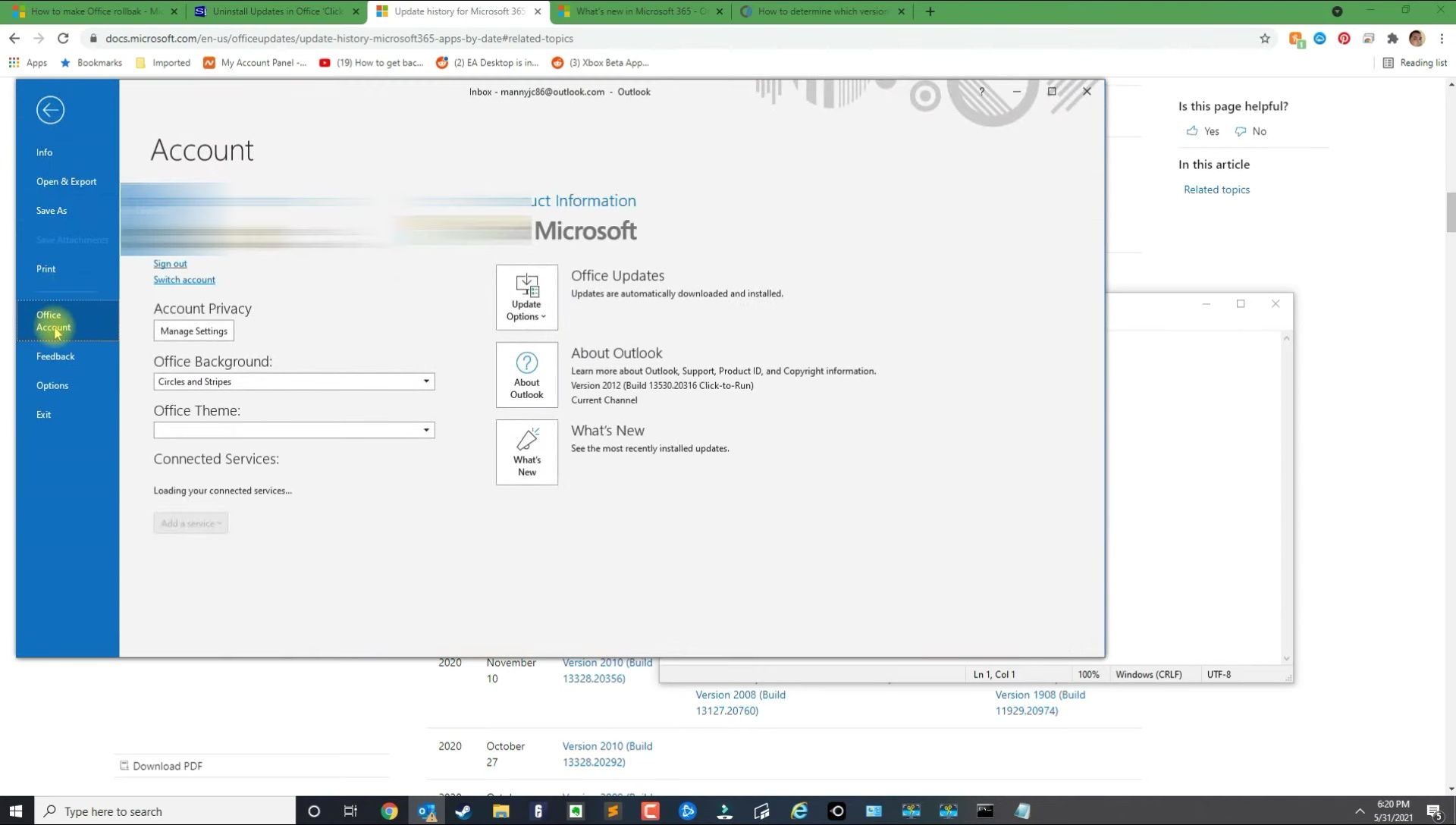Open Chrome from the taskbar
The height and width of the screenshot is (825, 1456).
pyautogui.click(x=389, y=811)
